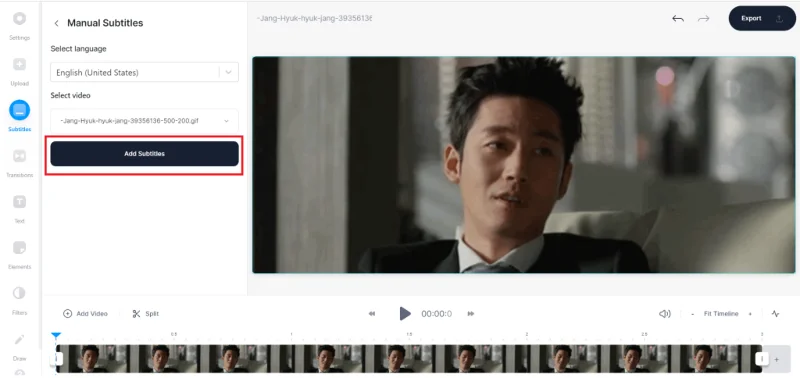Redo the last action

point(704,18)
